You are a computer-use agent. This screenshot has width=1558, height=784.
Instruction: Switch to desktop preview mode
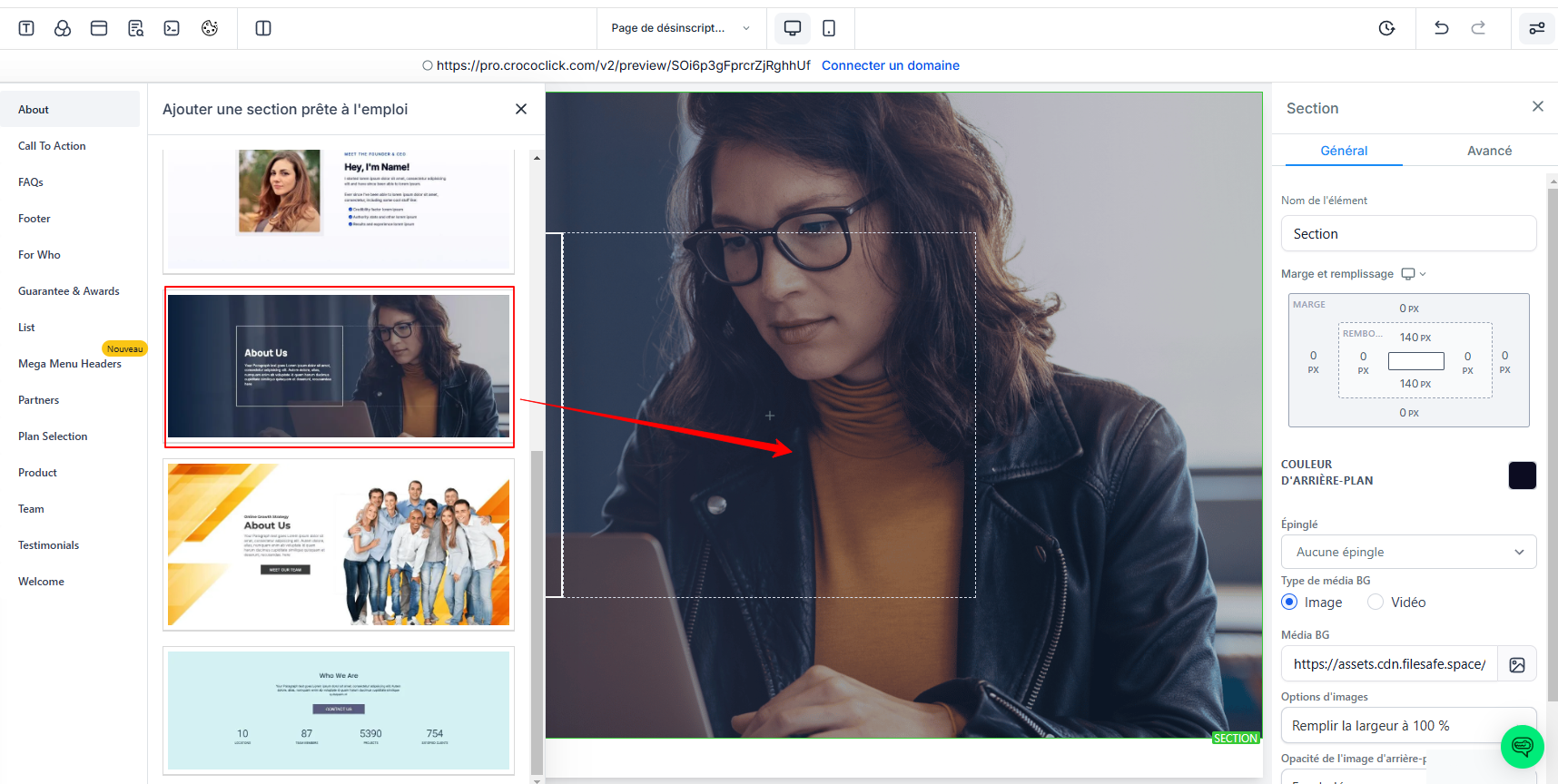[793, 28]
